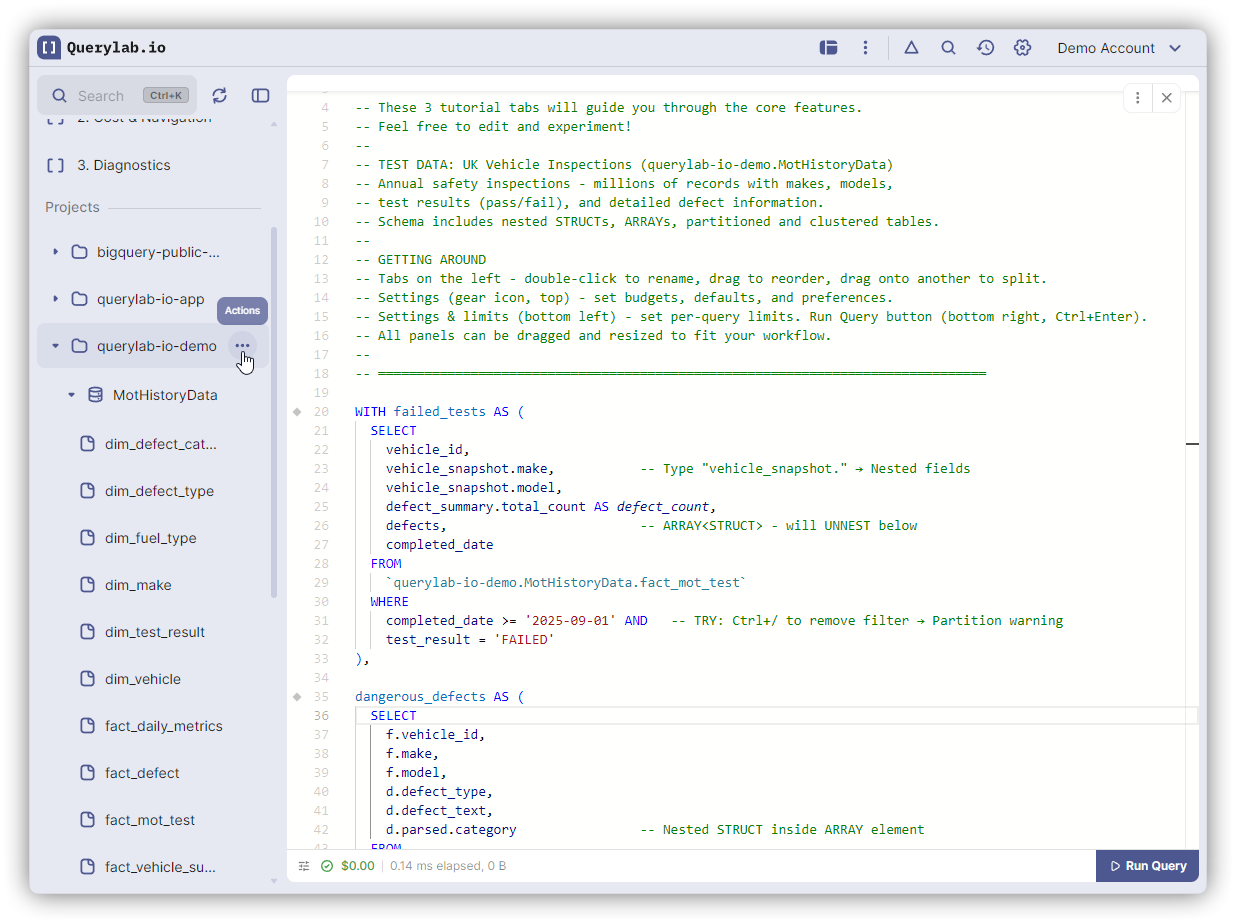Select the fact_mot_test table
The height and width of the screenshot is (923, 1236).
(149, 820)
